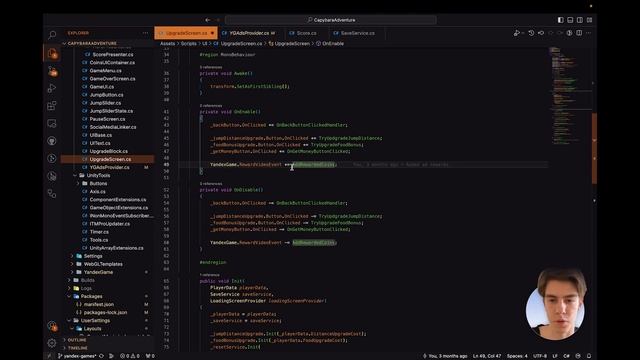Click the notifications bell in status bar
Image resolution: width=640 pixels, height=360 pixels.
(x=589, y=356)
